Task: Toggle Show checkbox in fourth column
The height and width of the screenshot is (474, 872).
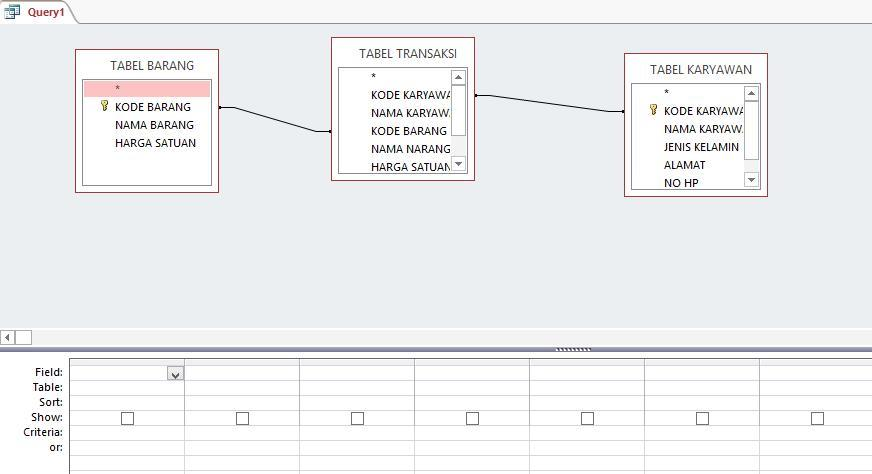Action: pyautogui.click(x=472, y=418)
